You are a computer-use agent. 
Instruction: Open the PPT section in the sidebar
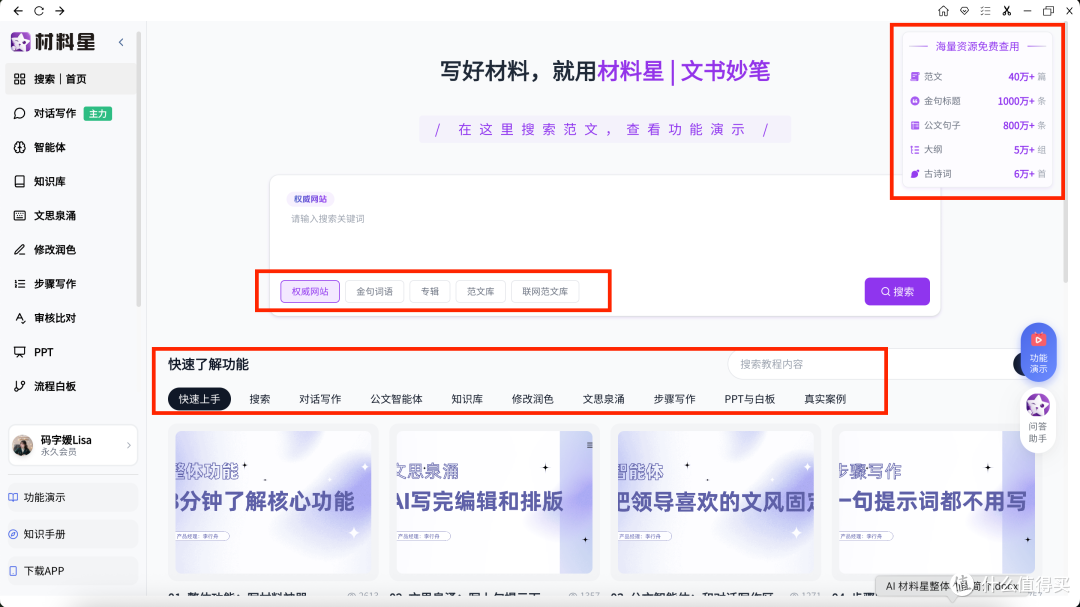click(70, 352)
